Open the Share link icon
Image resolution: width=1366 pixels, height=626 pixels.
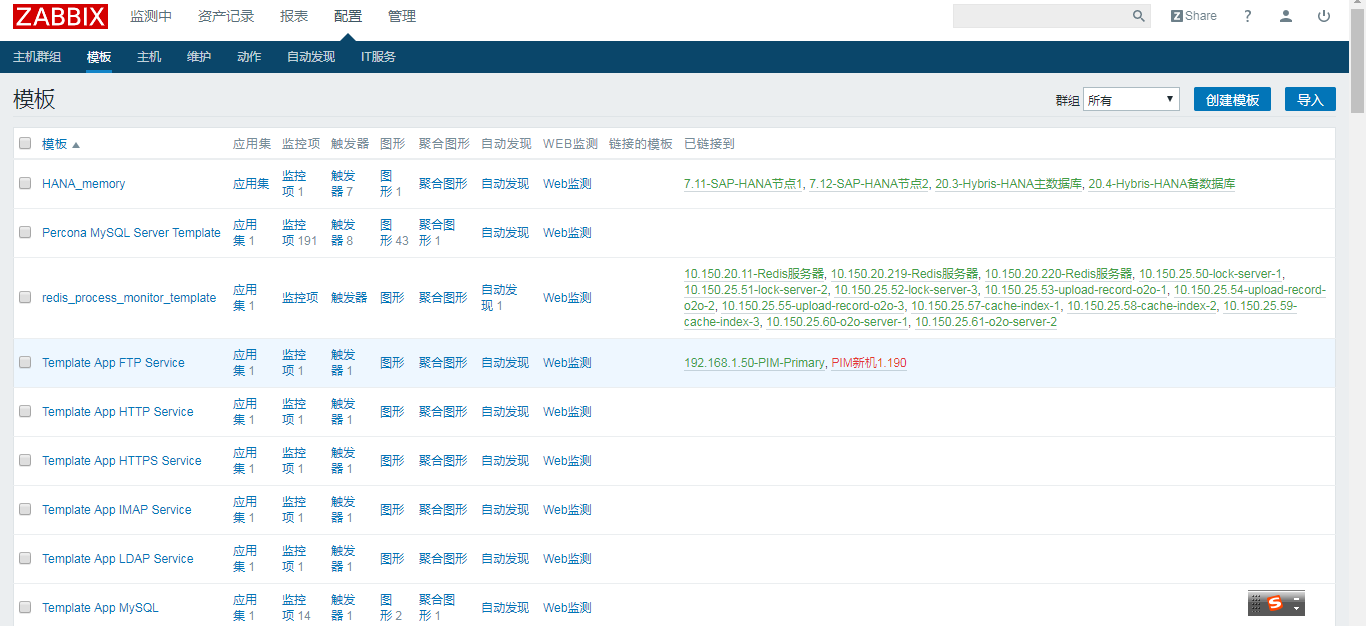click(1194, 16)
